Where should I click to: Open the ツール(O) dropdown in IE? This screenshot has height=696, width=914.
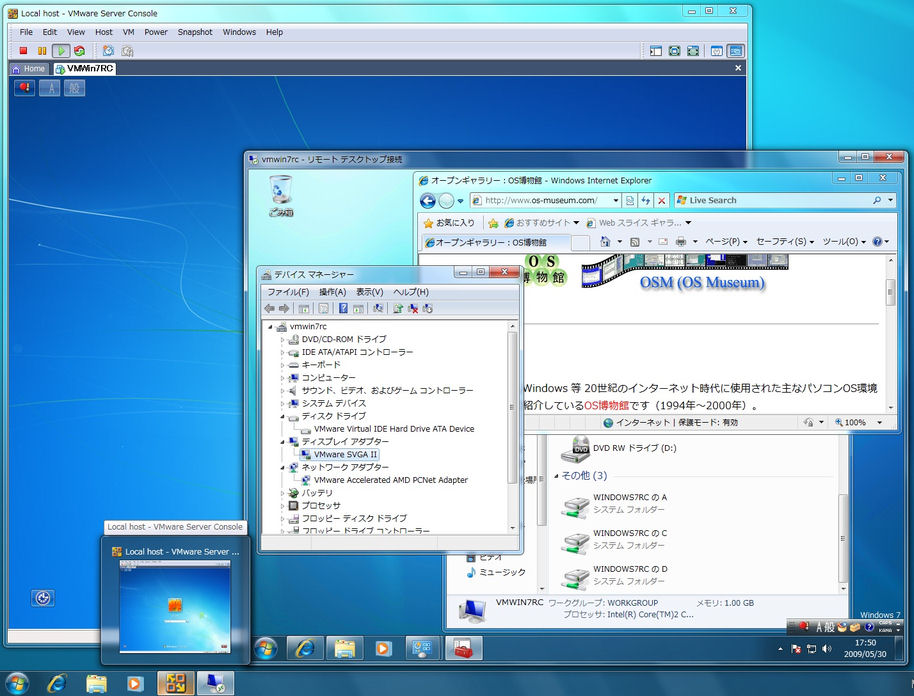tap(844, 241)
